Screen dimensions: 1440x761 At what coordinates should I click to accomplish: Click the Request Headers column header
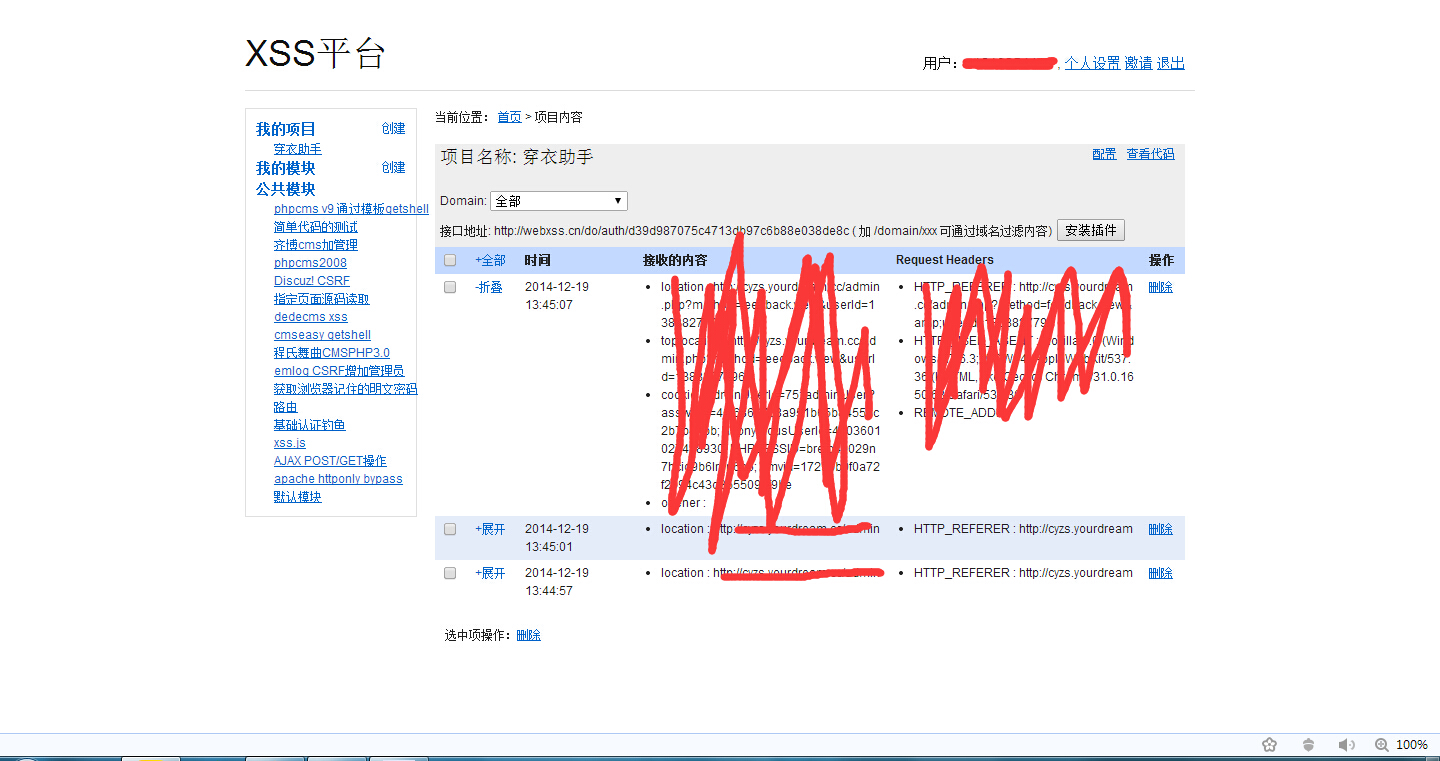click(x=945, y=260)
